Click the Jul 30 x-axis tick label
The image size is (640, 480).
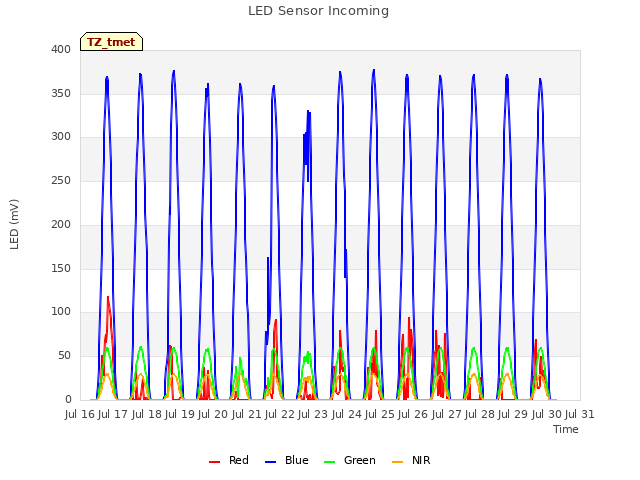click(547, 414)
